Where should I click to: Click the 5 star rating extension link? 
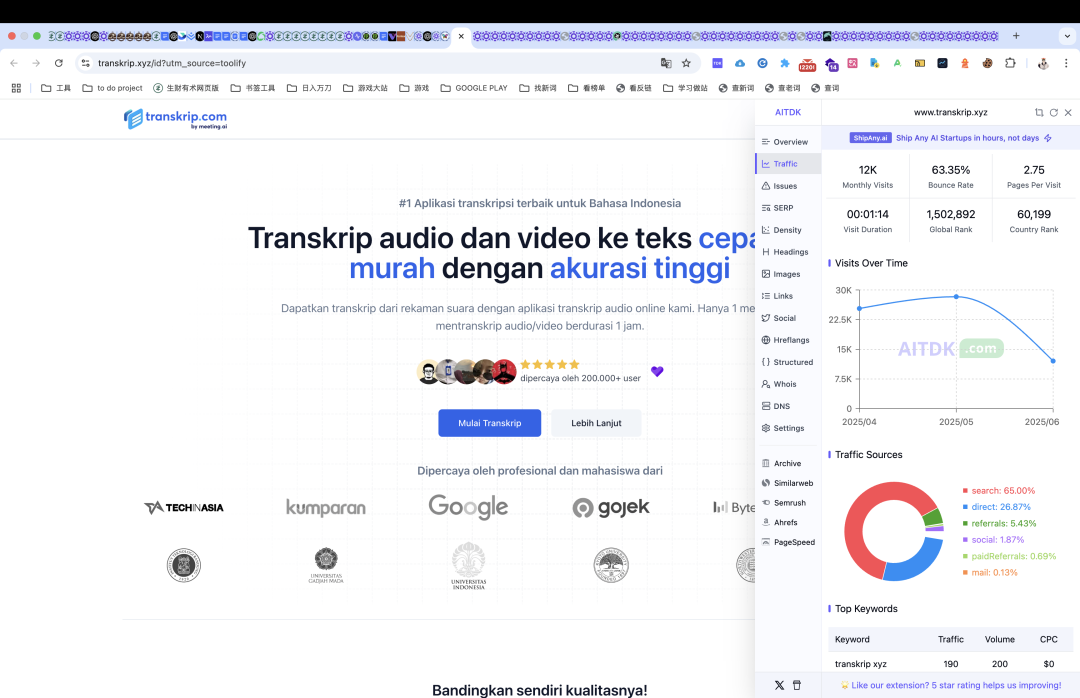pyautogui.click(x=951, y=686)
